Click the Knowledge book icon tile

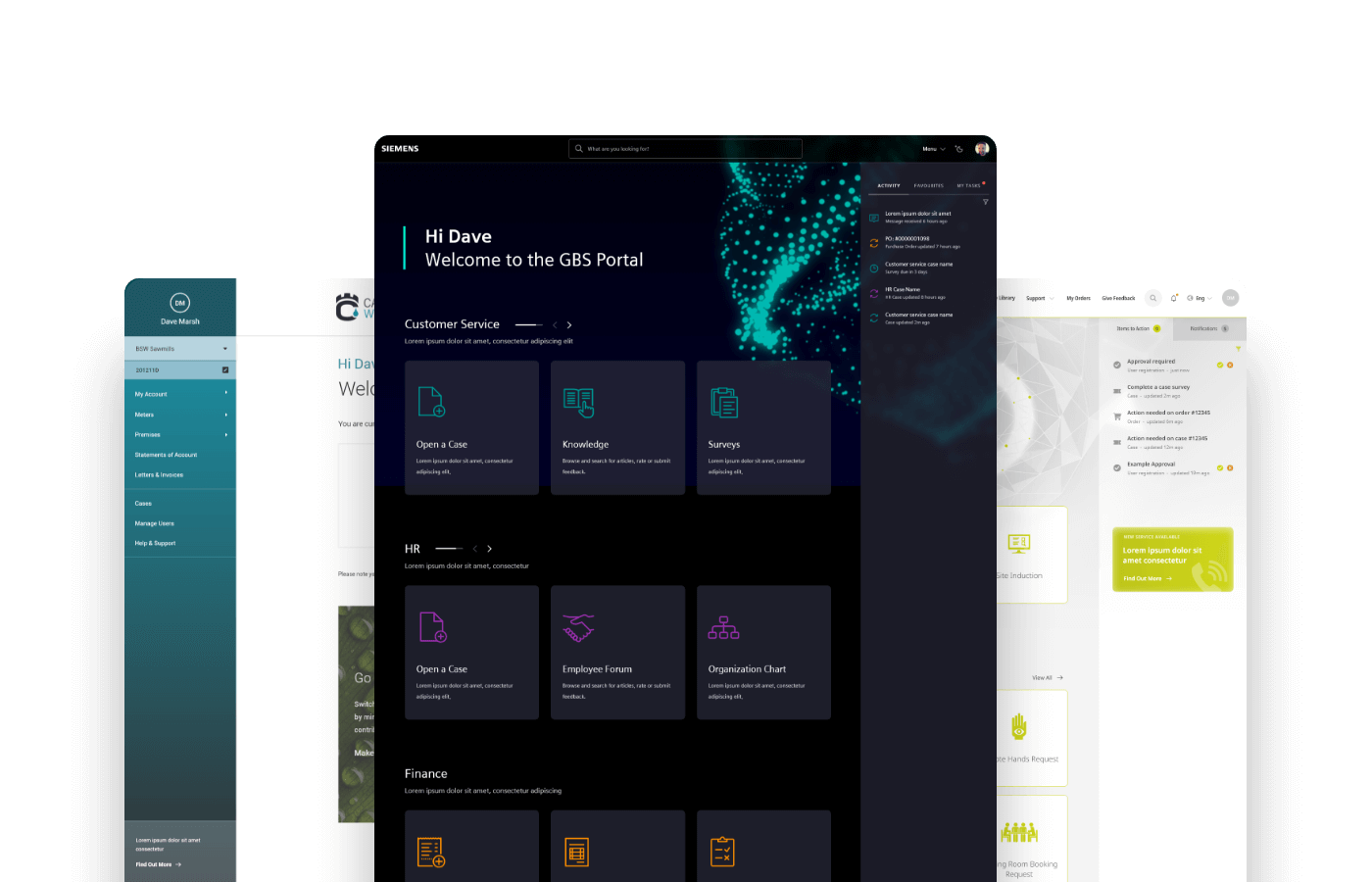(x=578, y=402)
